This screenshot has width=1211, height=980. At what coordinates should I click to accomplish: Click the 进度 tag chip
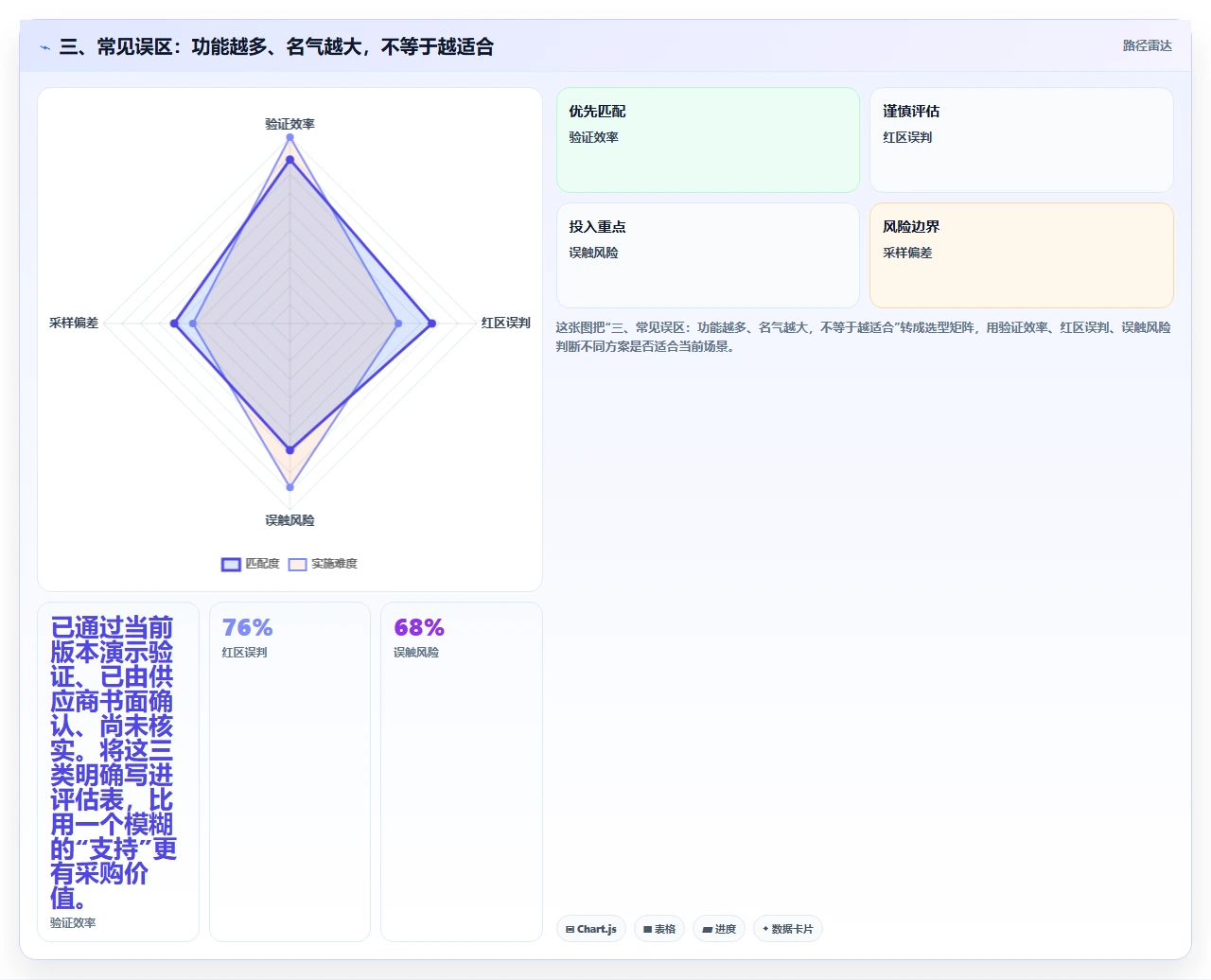[719, 929]
